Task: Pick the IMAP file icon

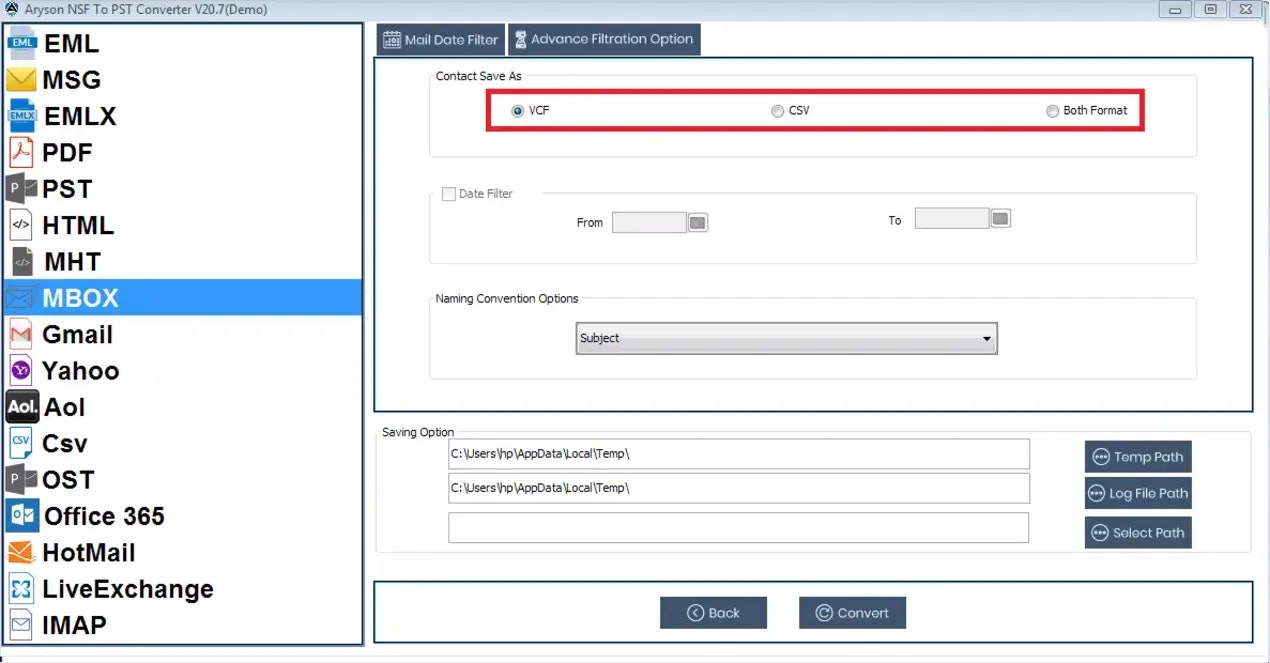Action: [x=21, y=625]
